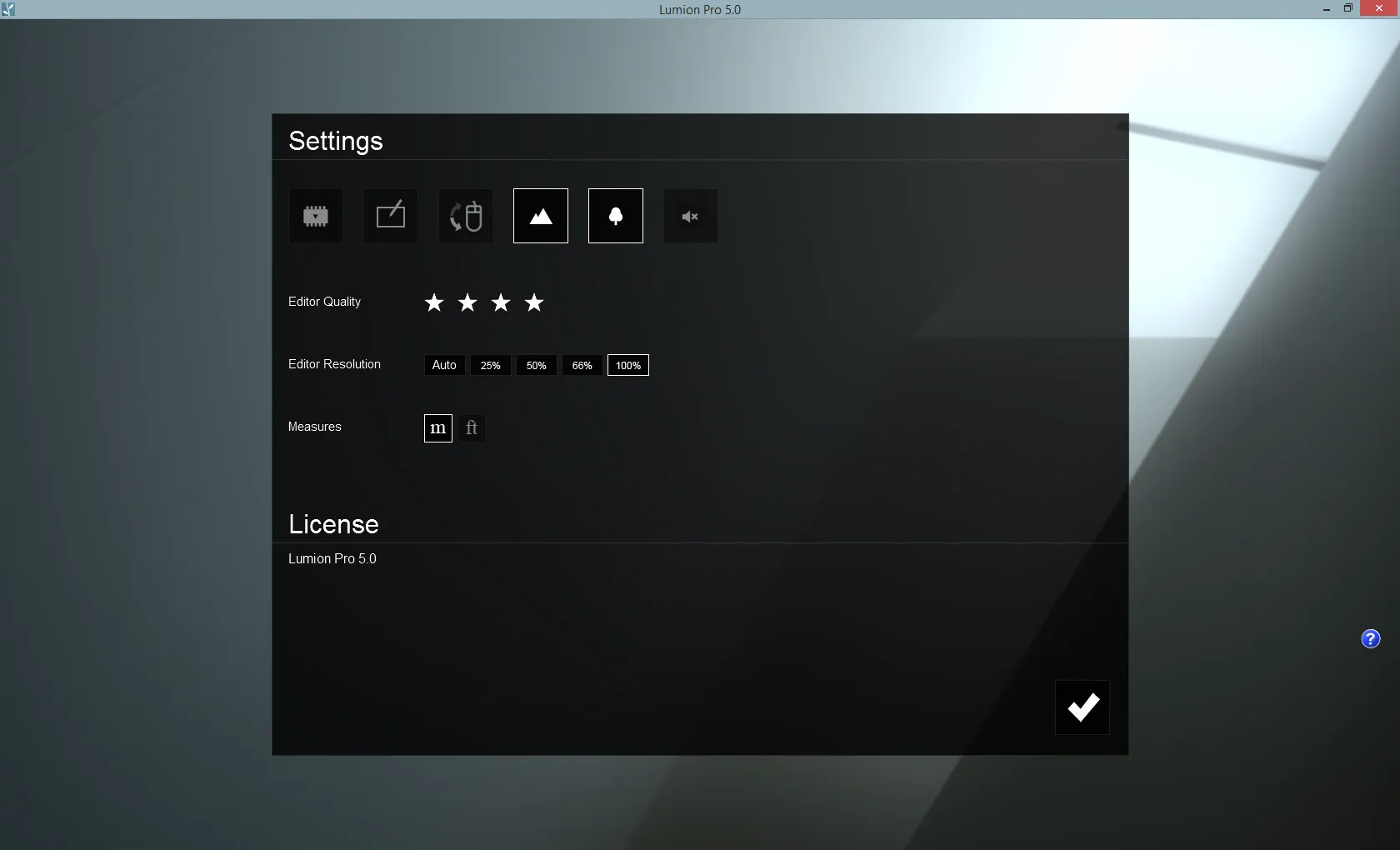Restore down the Lumion Pro window
Viewport: 1400px width, 850px height.
tap(1348, 9)
